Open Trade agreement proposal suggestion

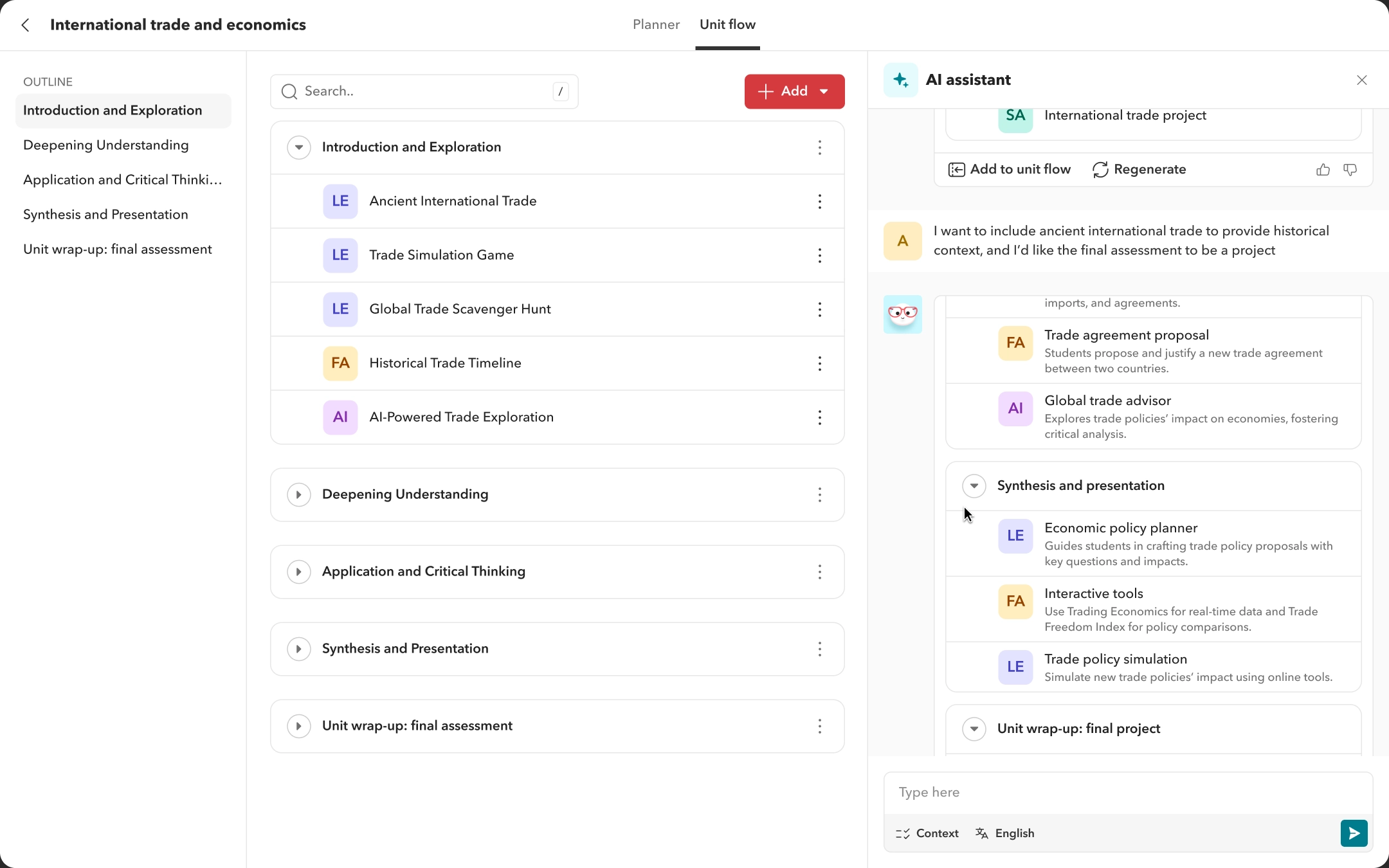[x=1153, y=350]
